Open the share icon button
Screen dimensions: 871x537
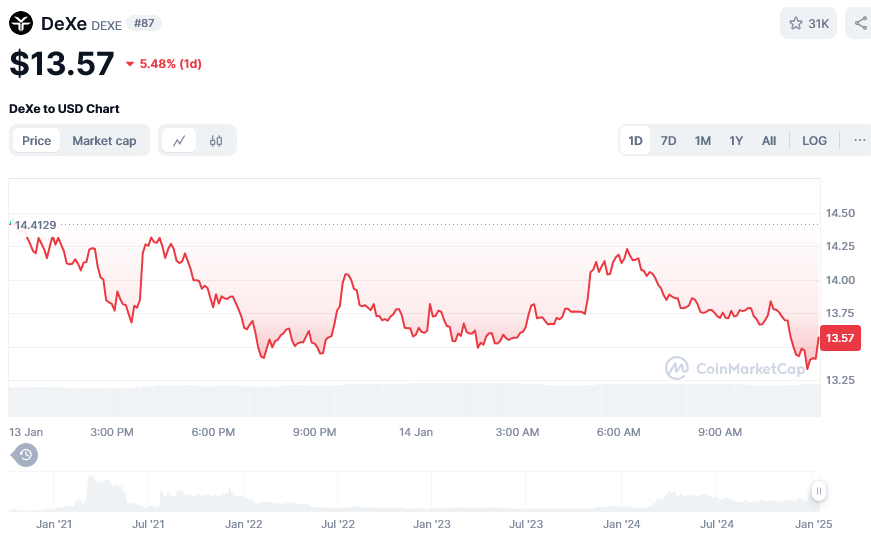click(859, 23)
